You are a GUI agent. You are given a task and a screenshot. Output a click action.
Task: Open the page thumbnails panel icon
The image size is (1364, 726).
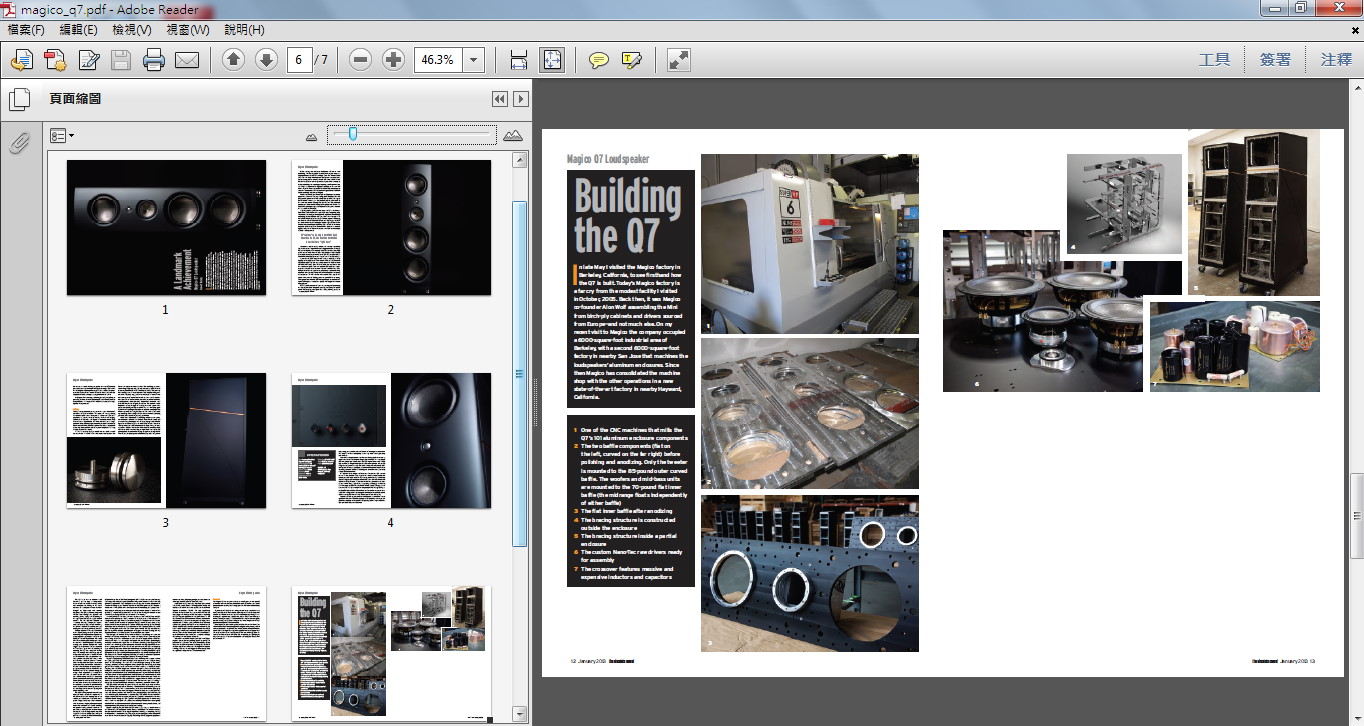click(x=19, y=99)
